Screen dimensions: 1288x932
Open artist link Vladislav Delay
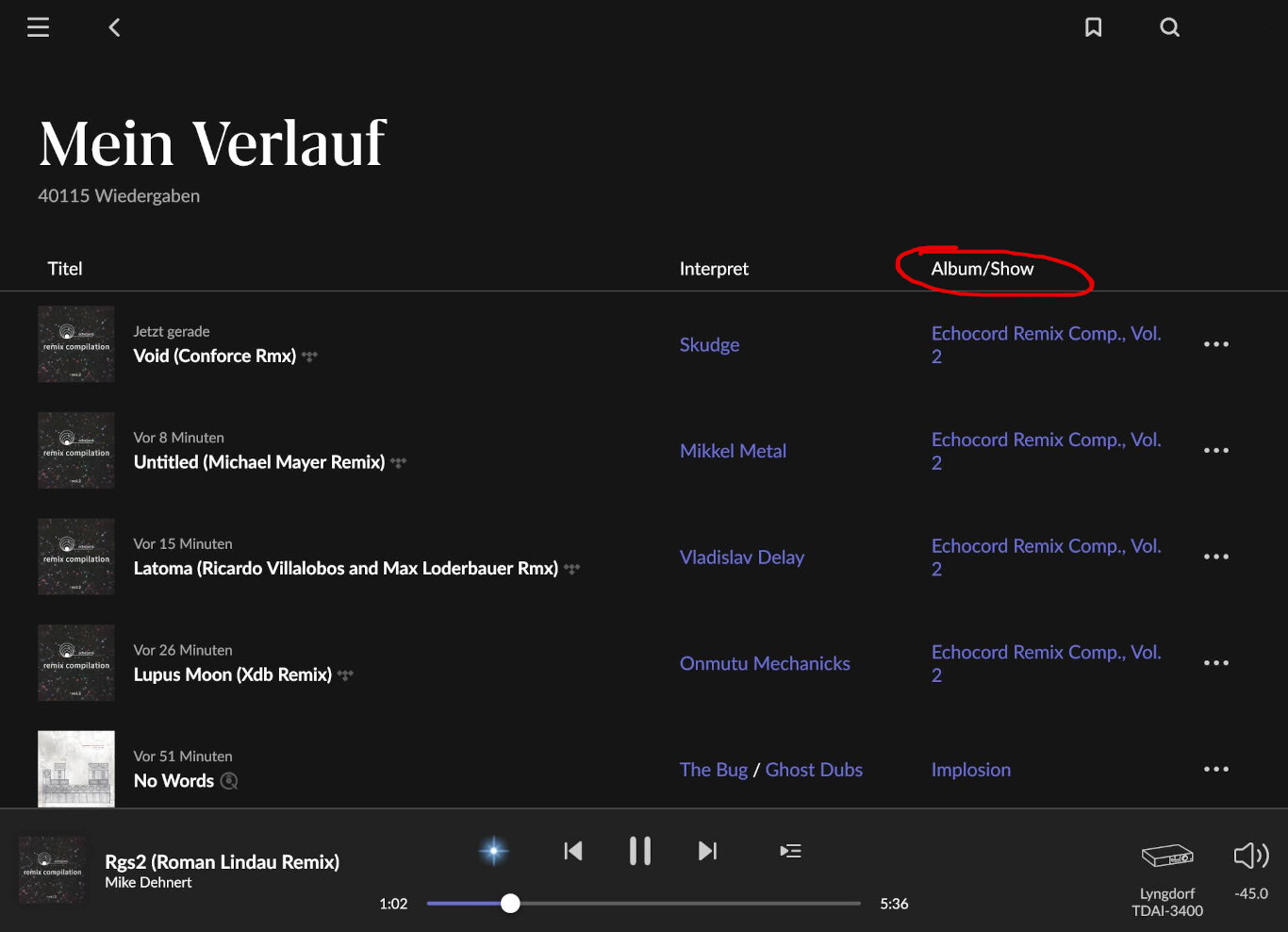tap(741, 558)
